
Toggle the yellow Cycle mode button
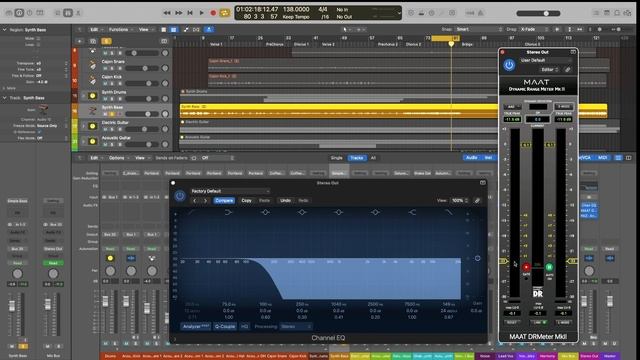tap(224, 13)
